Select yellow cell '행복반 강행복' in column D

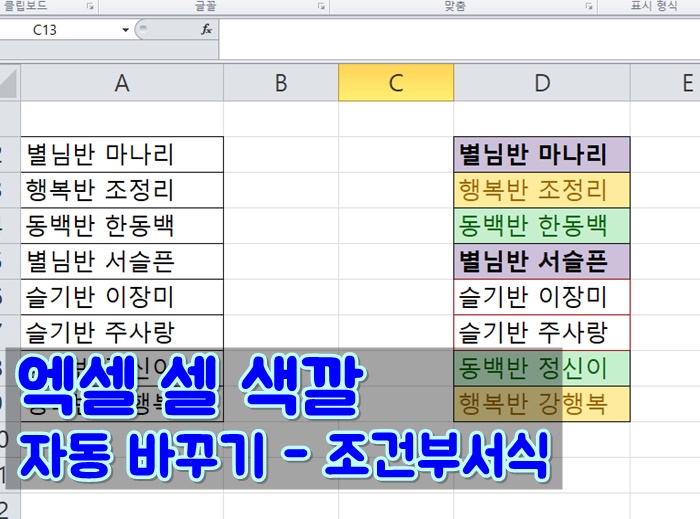pos(542,404)
